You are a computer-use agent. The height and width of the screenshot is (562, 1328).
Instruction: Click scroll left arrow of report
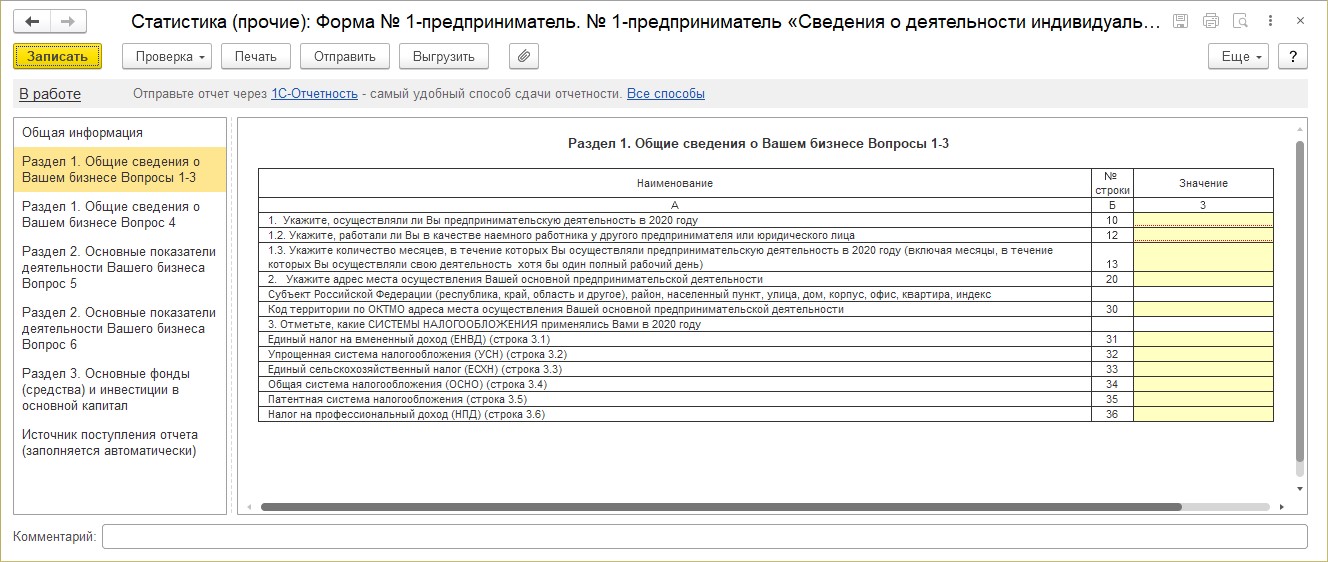(x=248, y=507)
